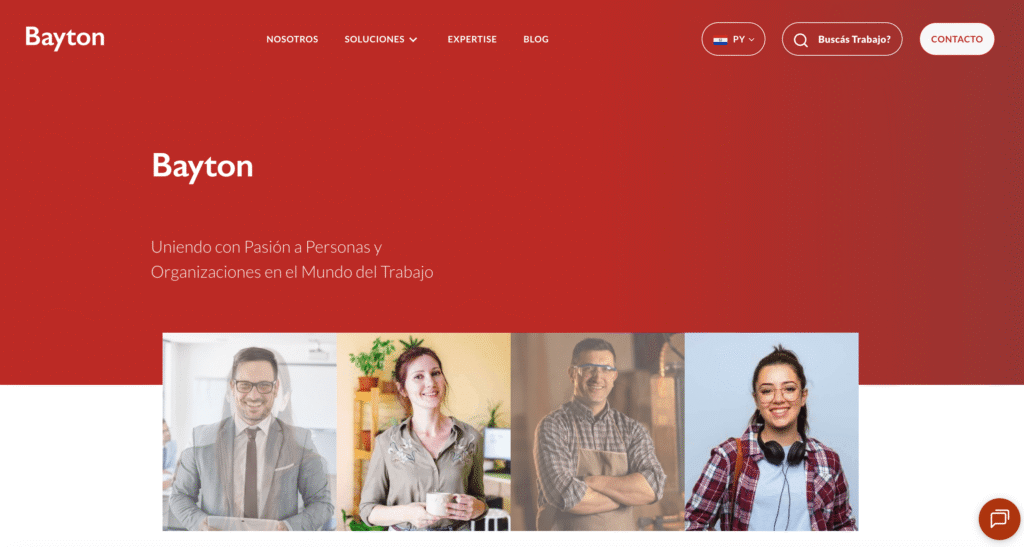
Task: Click the Buscás Trabajo? button
Action: click(842, 39)
